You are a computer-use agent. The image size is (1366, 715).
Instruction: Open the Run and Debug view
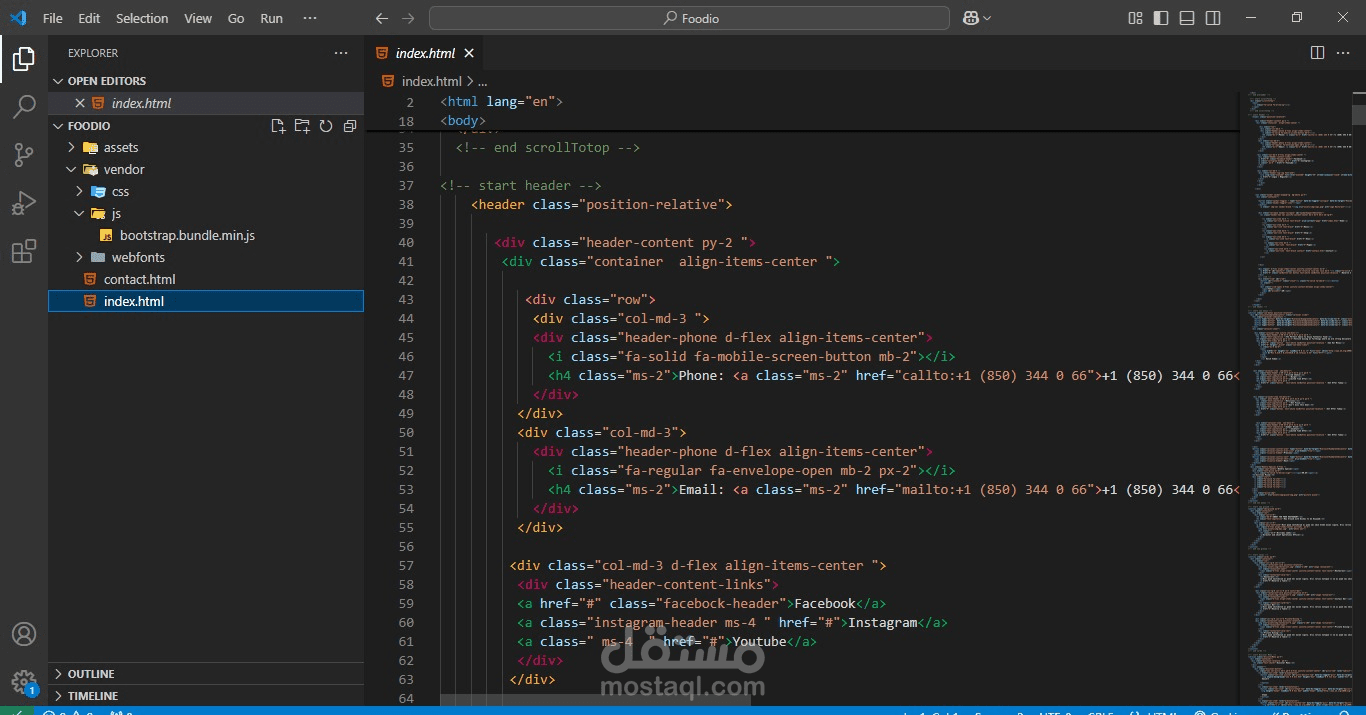[x=24, y=203]
